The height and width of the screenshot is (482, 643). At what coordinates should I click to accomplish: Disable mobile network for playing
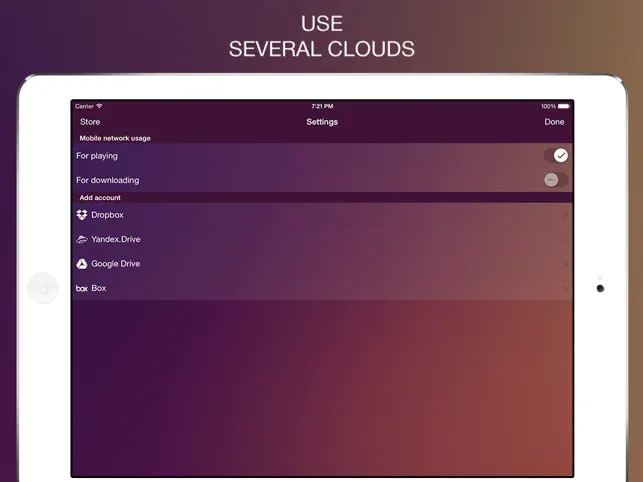(556, 155)
